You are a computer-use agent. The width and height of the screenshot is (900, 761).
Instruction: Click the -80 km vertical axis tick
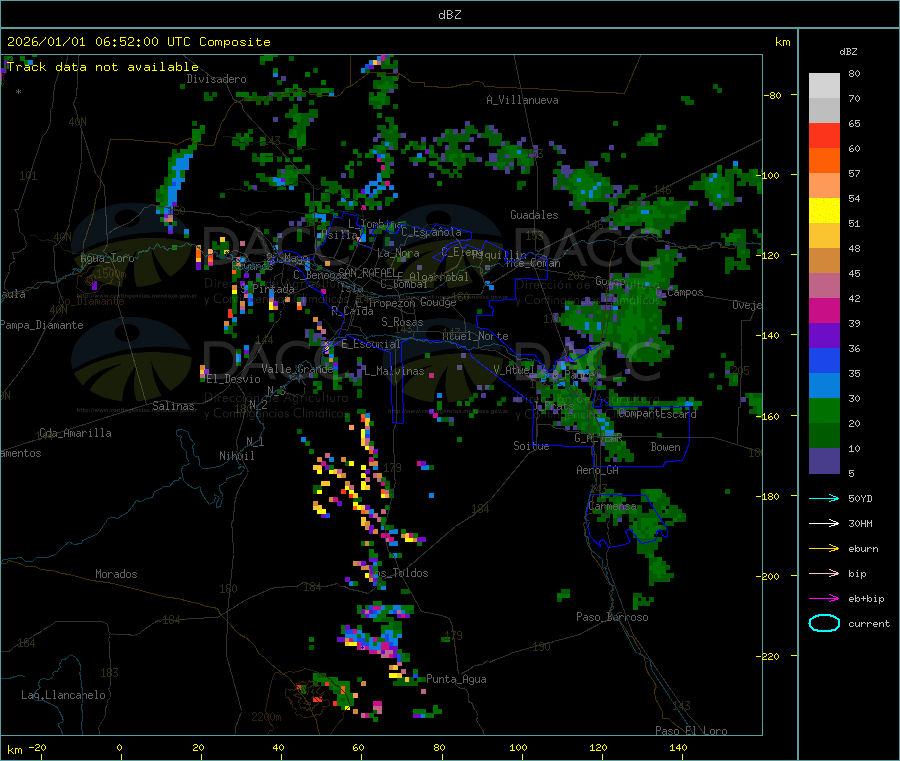pos(773,95)
